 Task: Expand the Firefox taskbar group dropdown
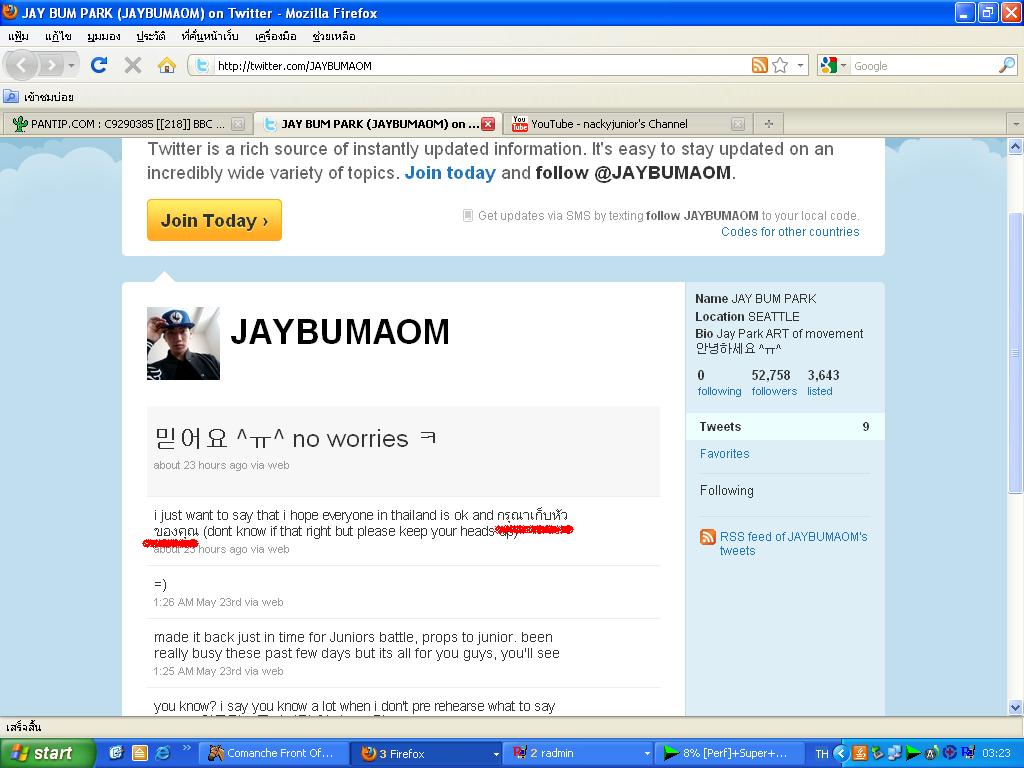pos(496,754)
